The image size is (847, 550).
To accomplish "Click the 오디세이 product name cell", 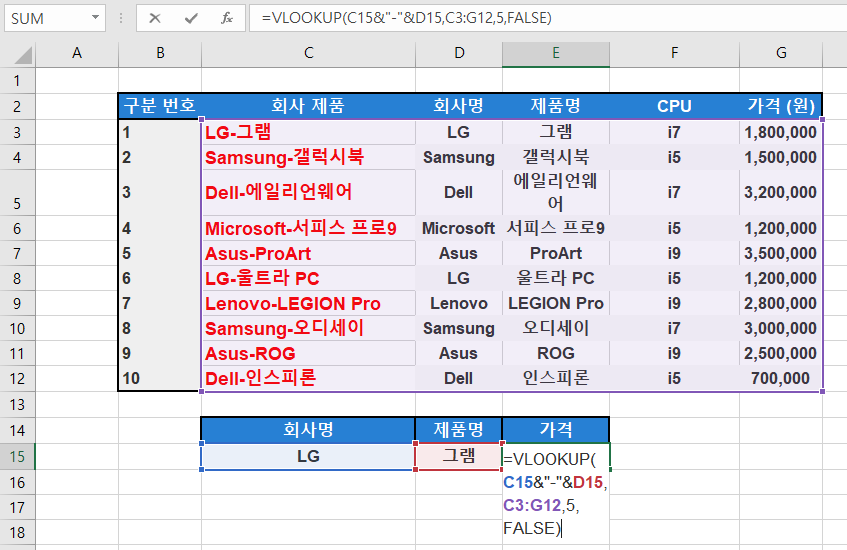I will [x=556, y=328].
